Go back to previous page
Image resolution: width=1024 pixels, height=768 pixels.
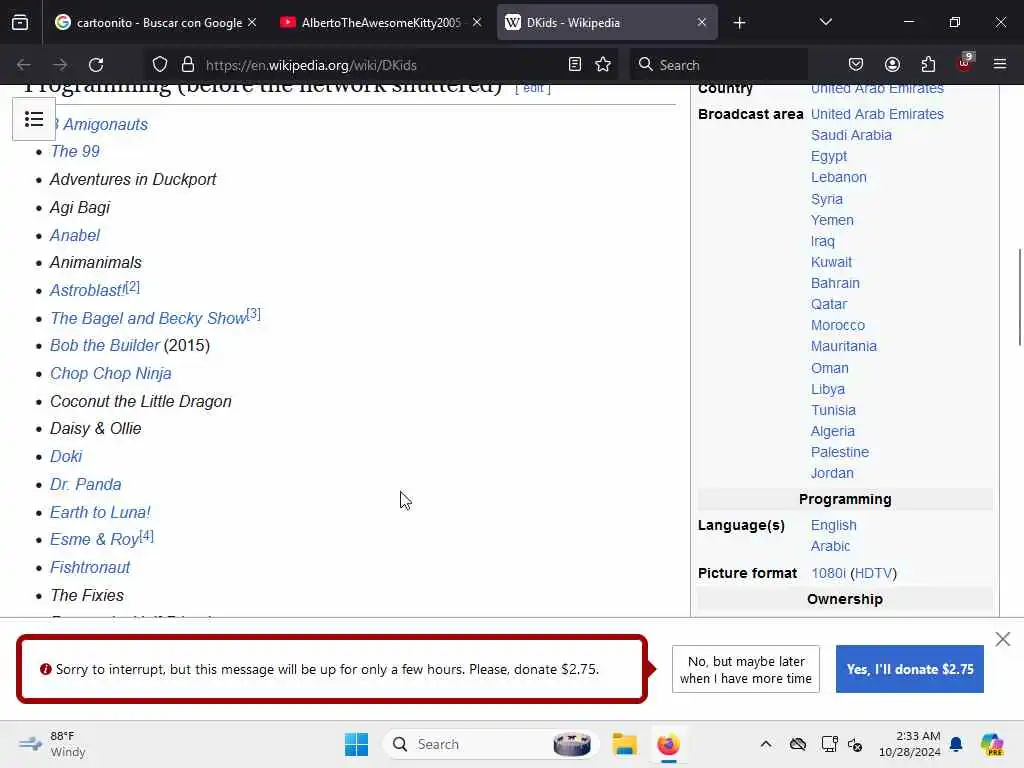24,65
